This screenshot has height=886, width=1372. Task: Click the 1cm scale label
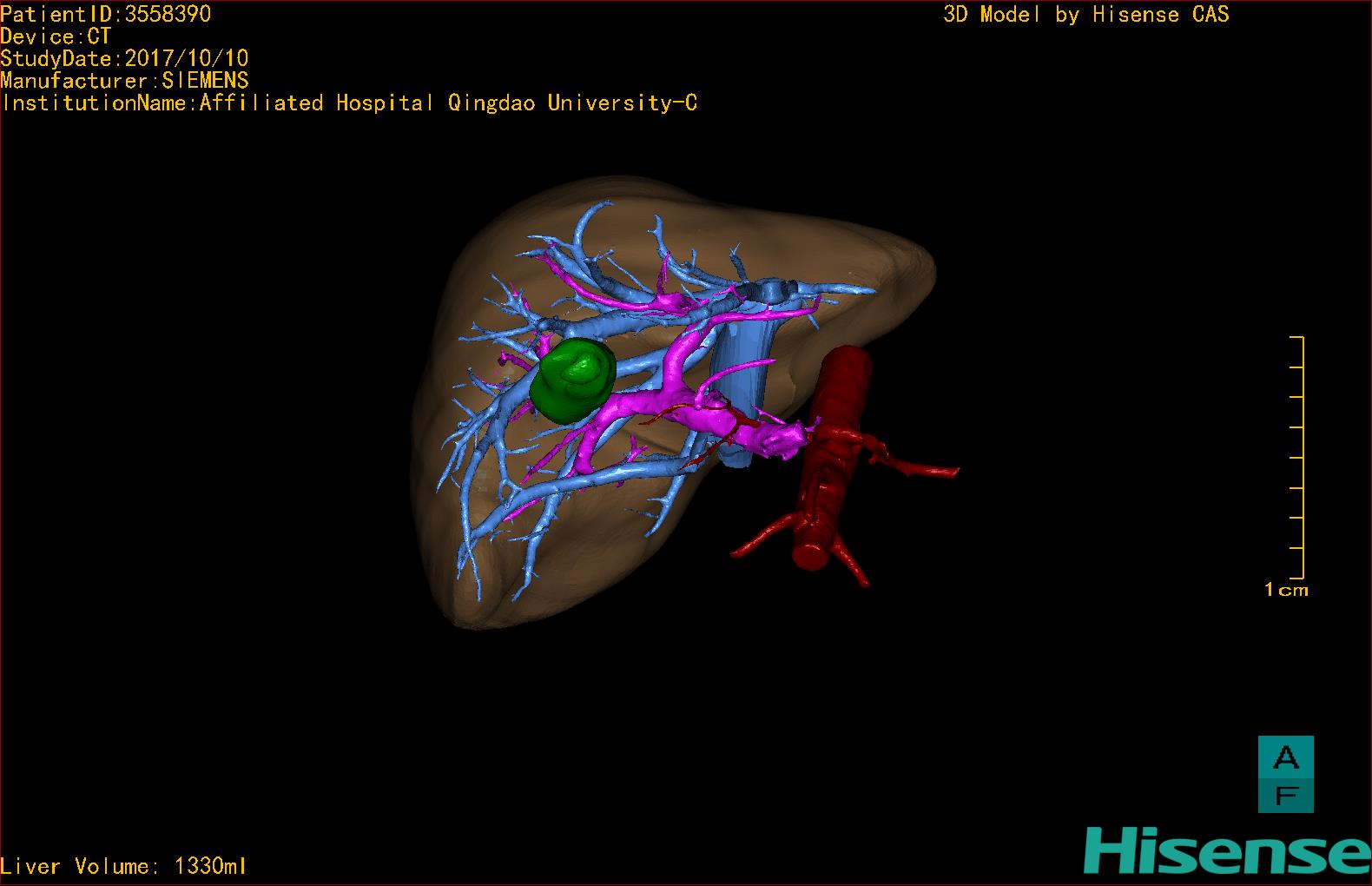tap(1286, 590)
